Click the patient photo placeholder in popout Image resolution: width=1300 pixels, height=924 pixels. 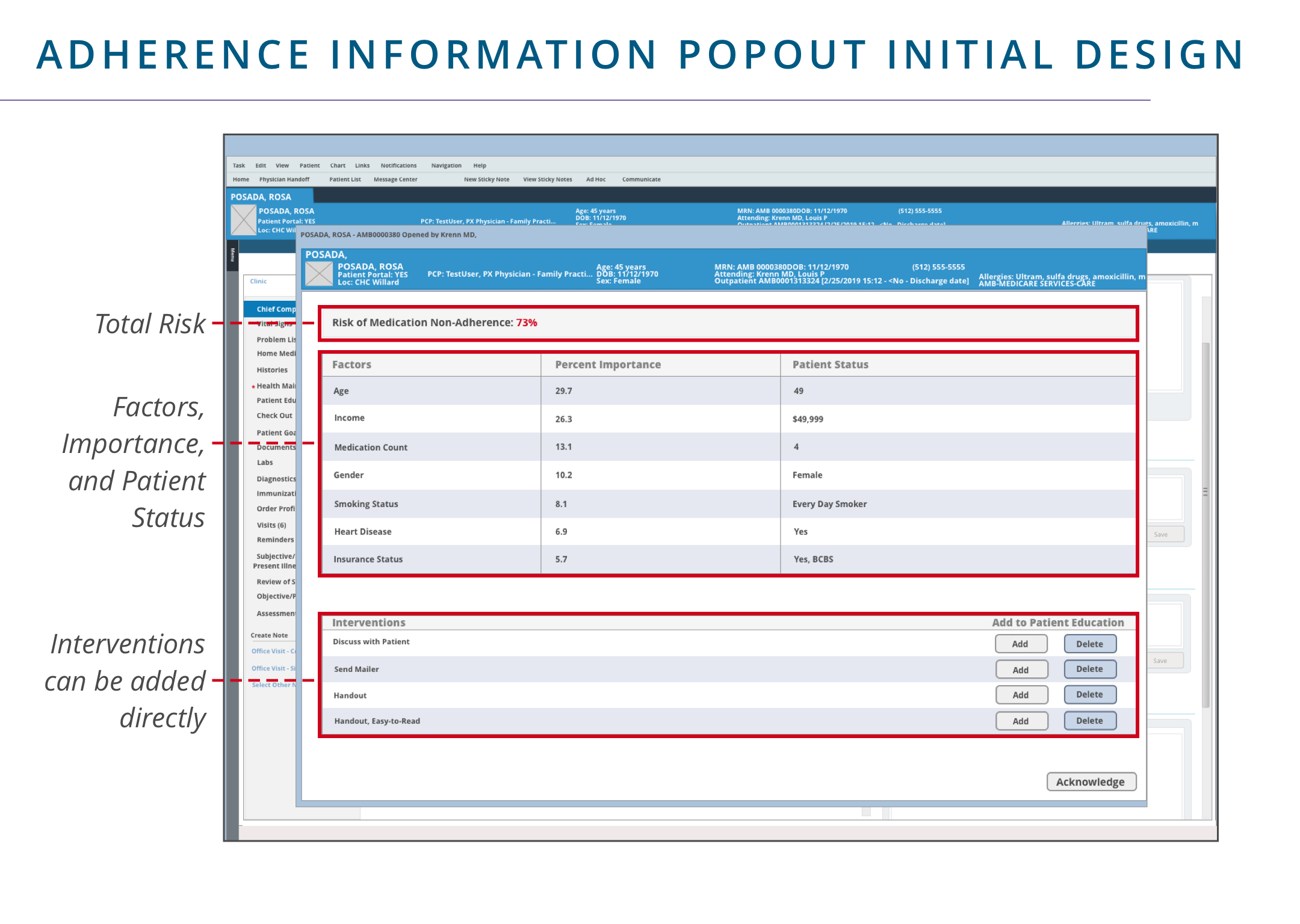[x=318, y=274]
